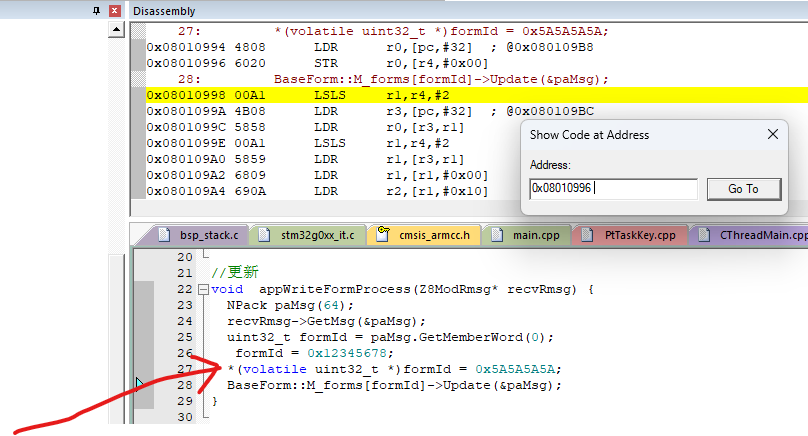Image resolution: width=808 pixels, height=436 pixels.
Task: Click source line 27 in code editor
Action: (x=394, y=370)
